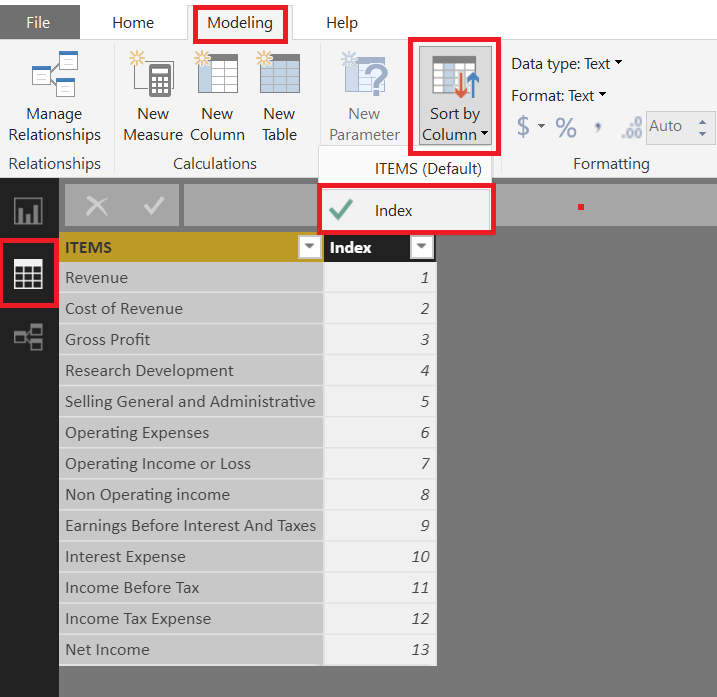Apply thousands separator comma format
This screenshot has width=717, height=697.
(598, 128)
